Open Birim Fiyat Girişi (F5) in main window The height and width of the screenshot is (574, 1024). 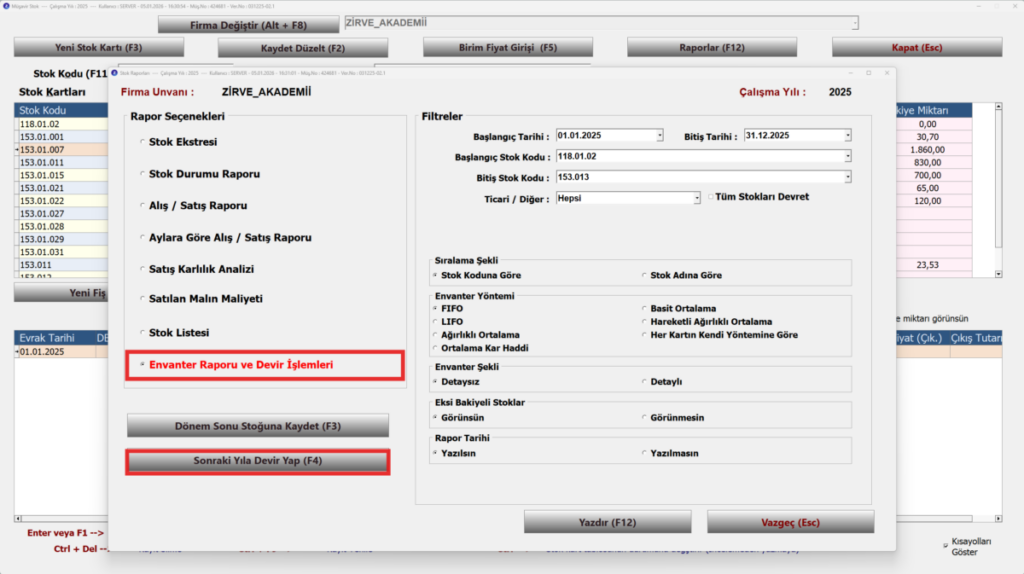tap(507, 48)
